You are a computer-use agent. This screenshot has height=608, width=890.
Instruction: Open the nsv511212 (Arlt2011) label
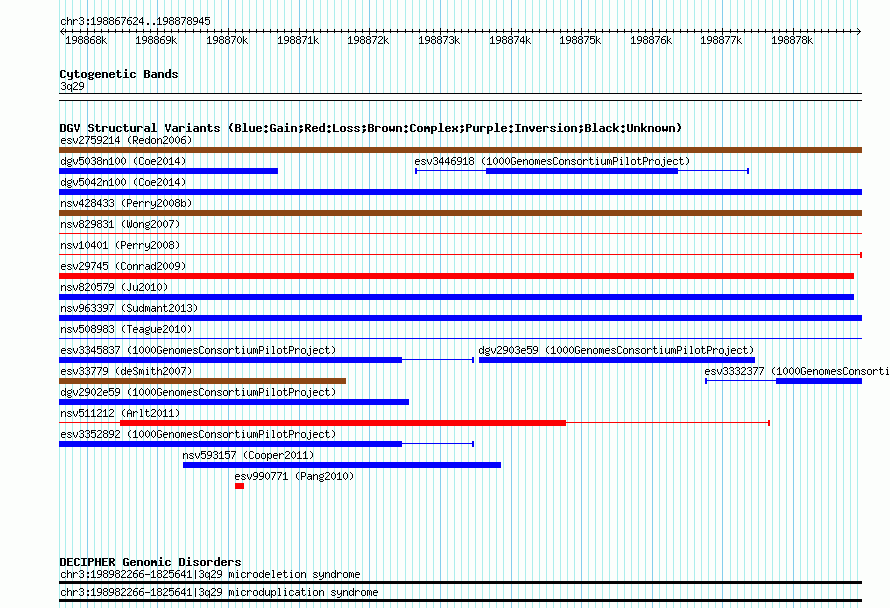[x=120, y=413]
